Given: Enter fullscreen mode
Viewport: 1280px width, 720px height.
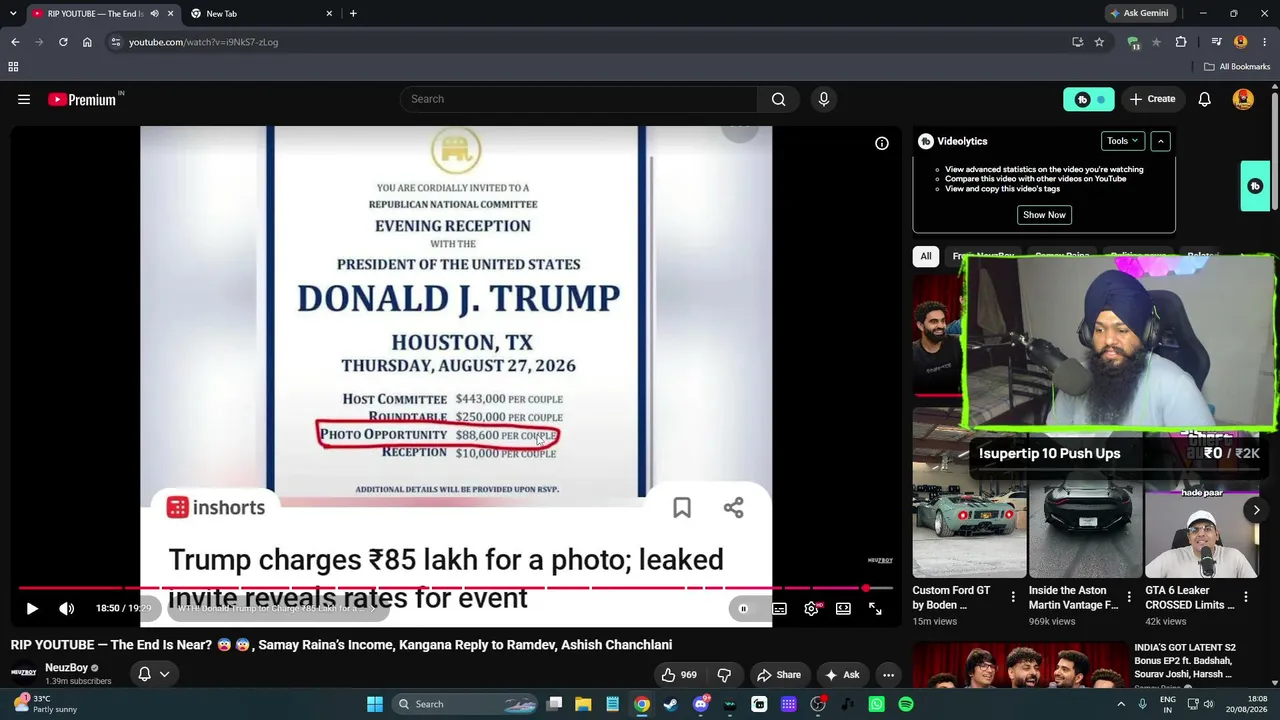Looking at the screenshot, I should (x=875, y=608).
